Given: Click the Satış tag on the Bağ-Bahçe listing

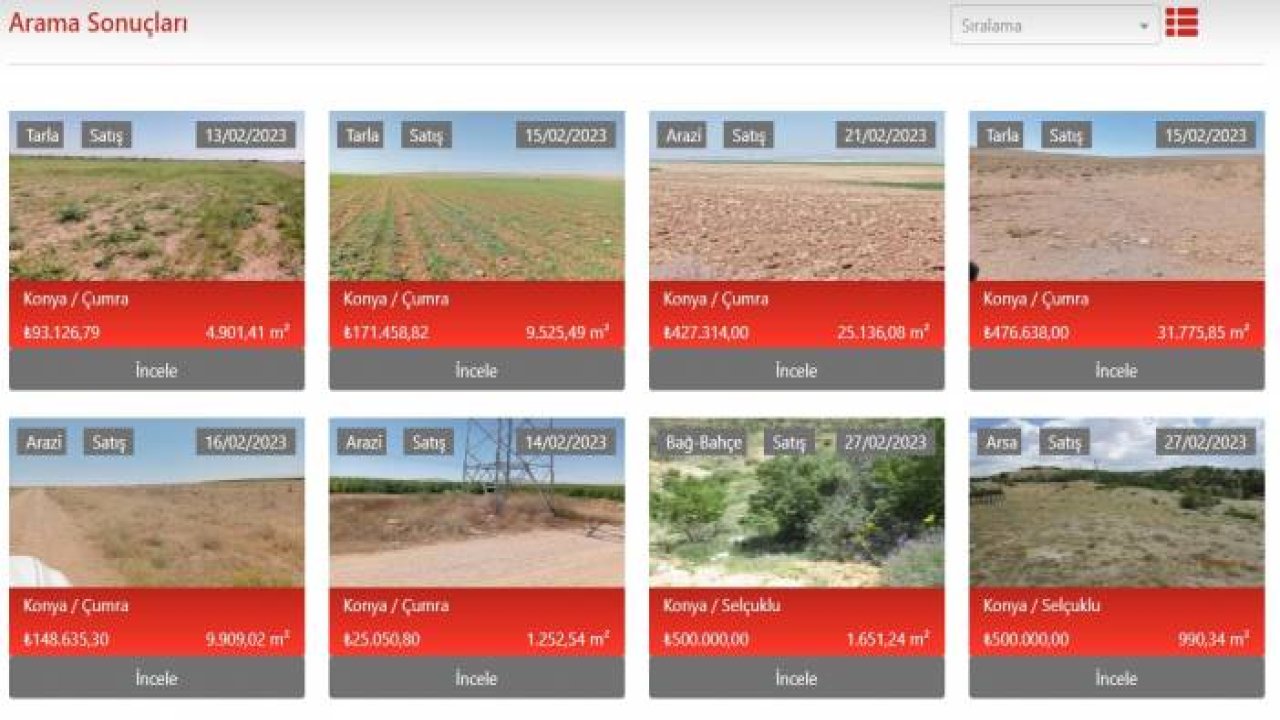Looking at the screenshot, I should (x=788, y=442).
